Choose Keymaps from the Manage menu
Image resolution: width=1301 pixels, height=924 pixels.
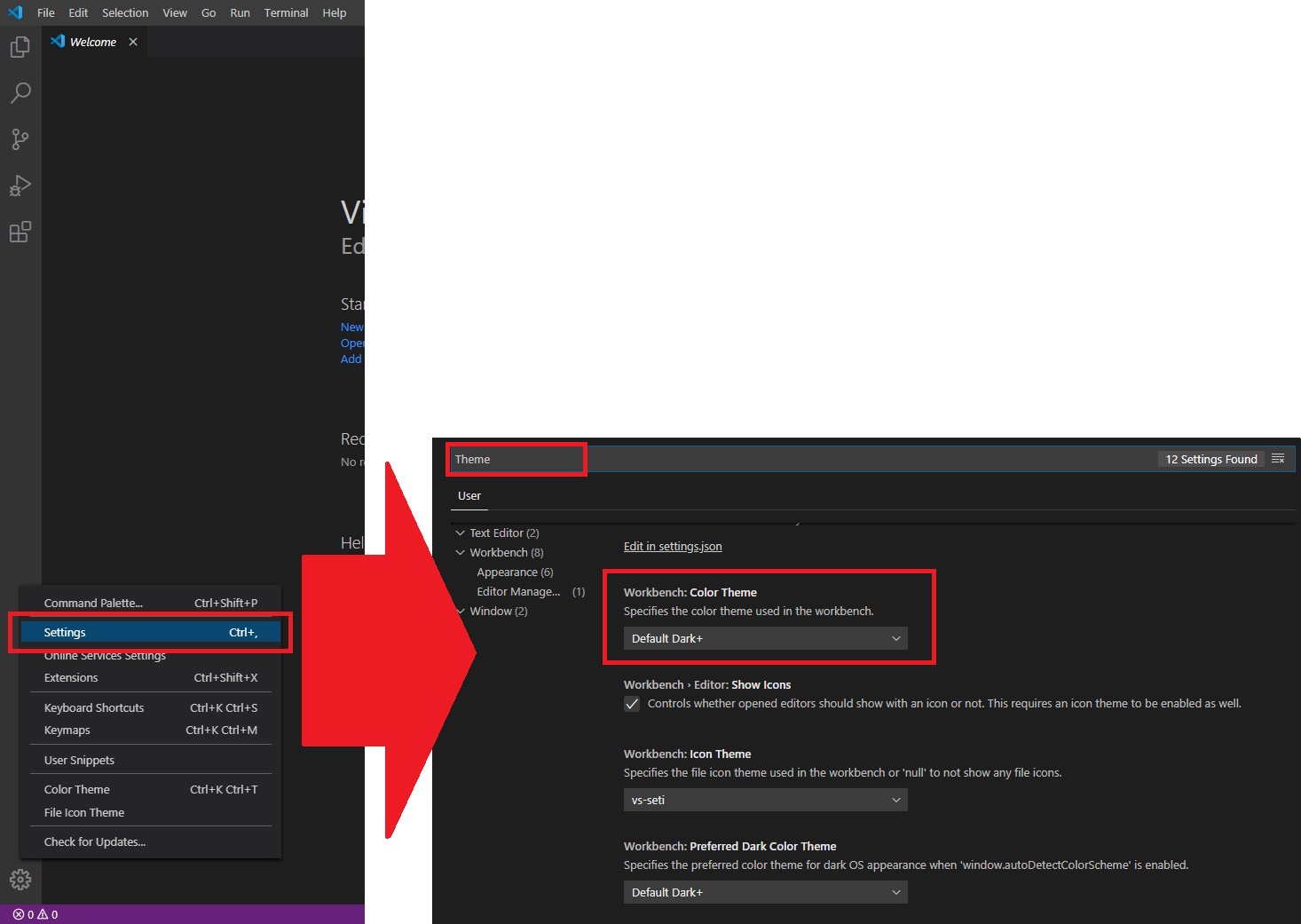pos(151,731)
